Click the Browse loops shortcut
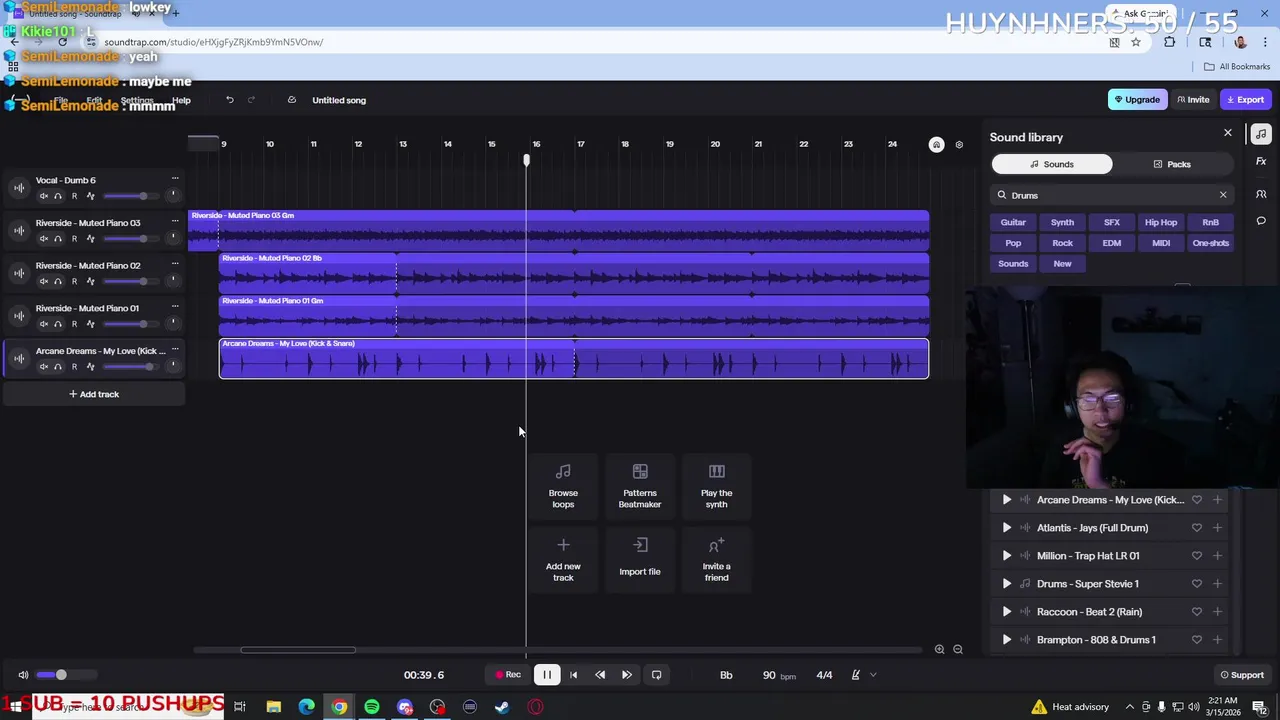The width and height of the screenshot is (1280, 720). click(563, 486)
